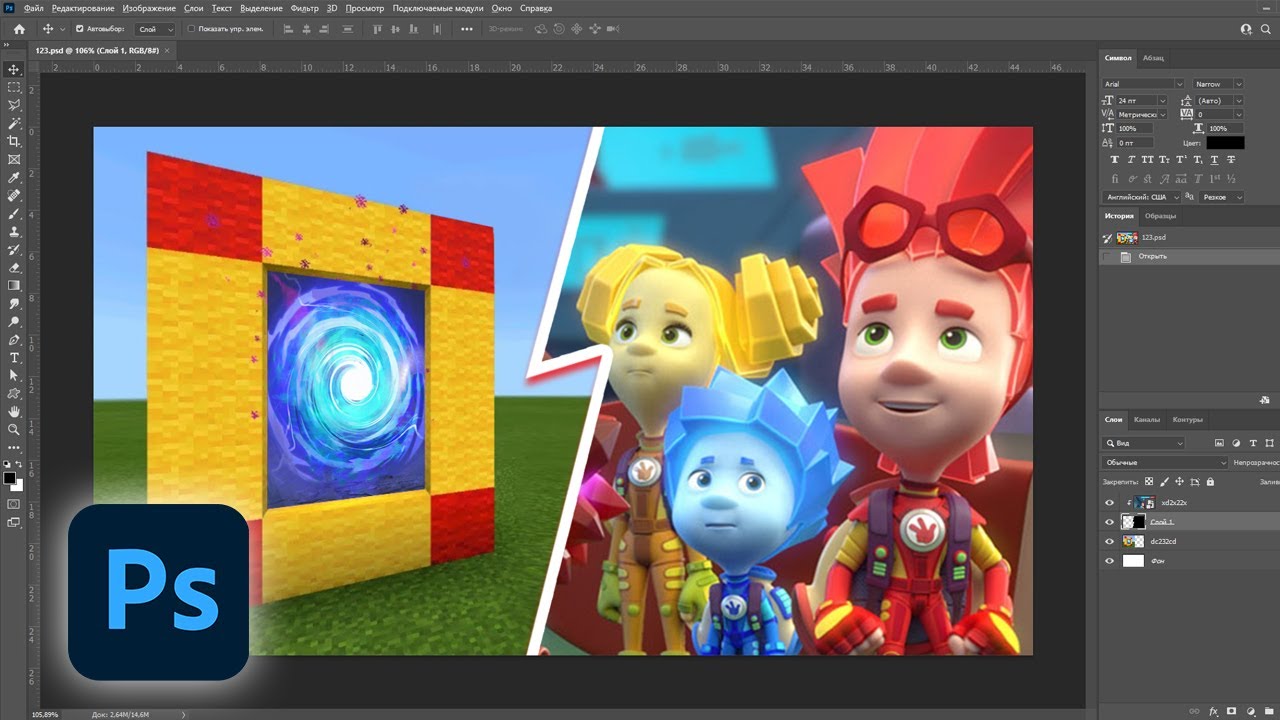1280x720 pixels.
Task: Click the fx layer style icon
Action: tap(1214, 710)
